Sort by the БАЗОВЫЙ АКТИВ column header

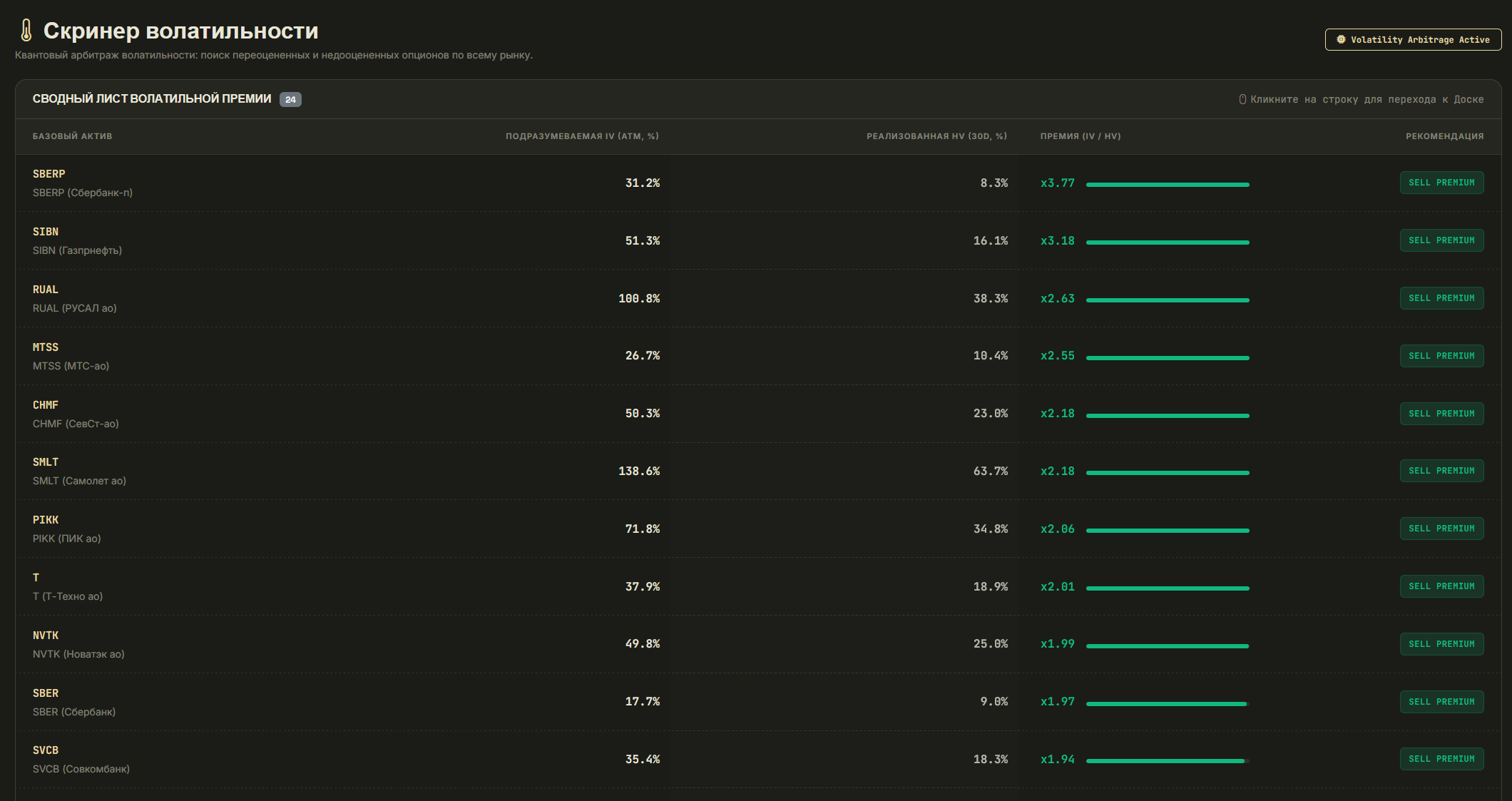coord(72,136)
